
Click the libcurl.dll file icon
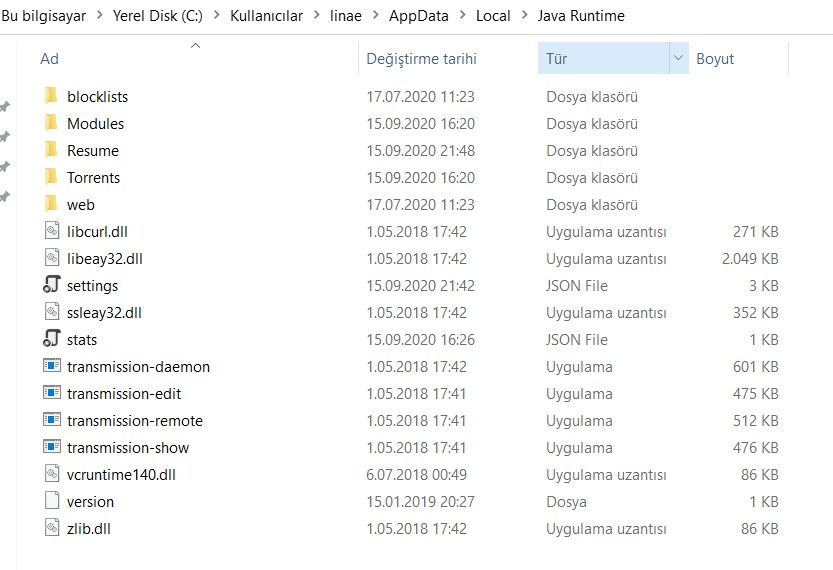pos(52,231)
